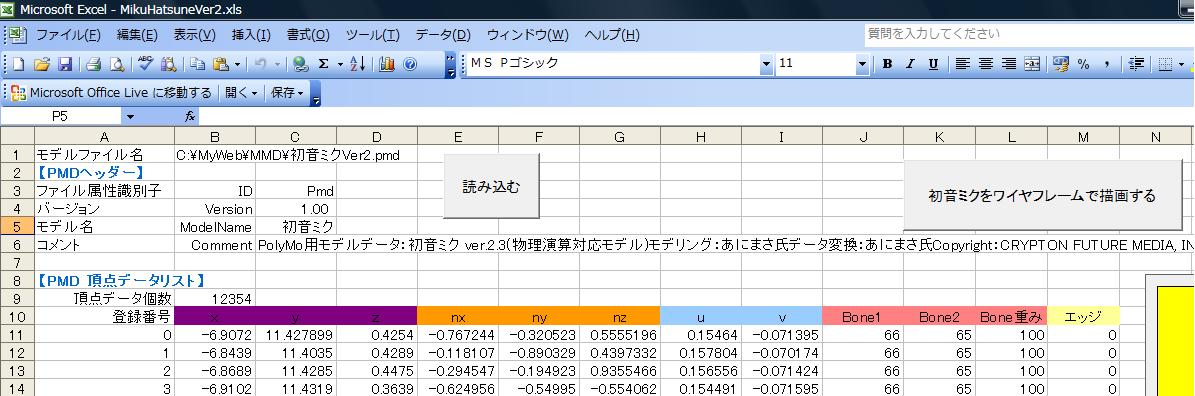Click the Paste clipboard icon
This screenshot has height=396, width=1195.
click(x=222, y=65)
